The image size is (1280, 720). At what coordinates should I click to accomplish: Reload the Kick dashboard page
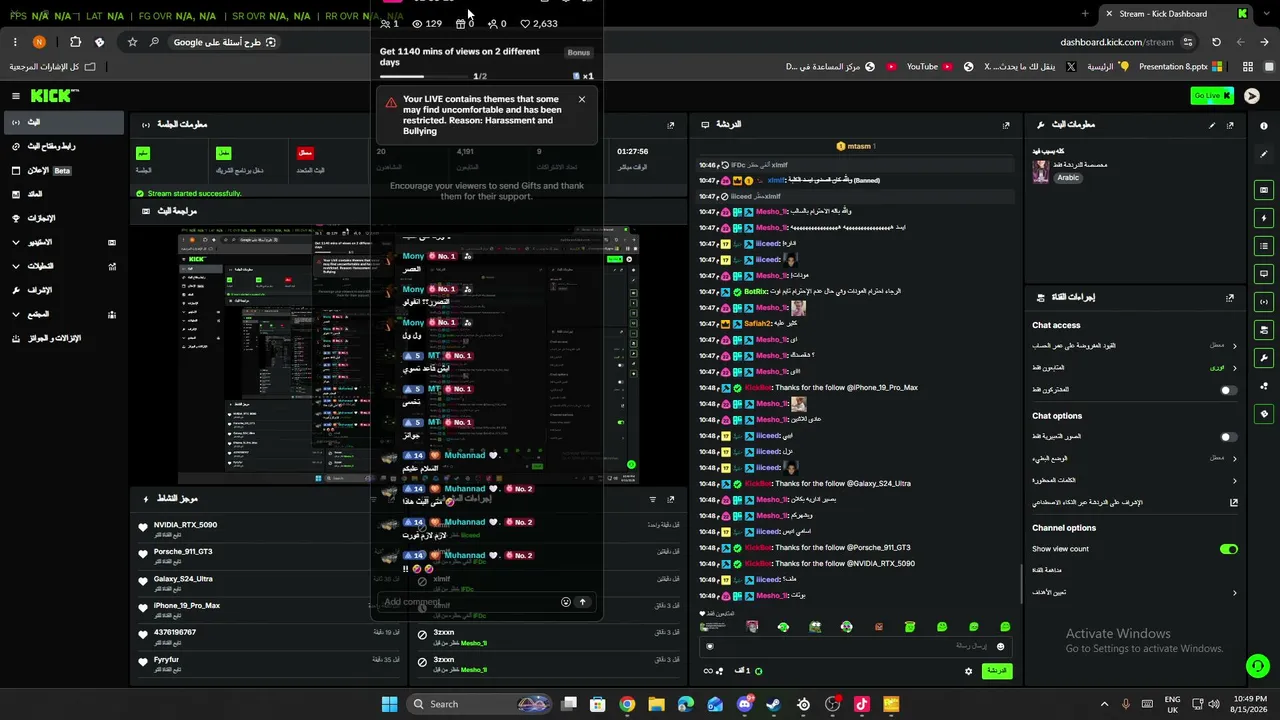(x=1216, y=42)
